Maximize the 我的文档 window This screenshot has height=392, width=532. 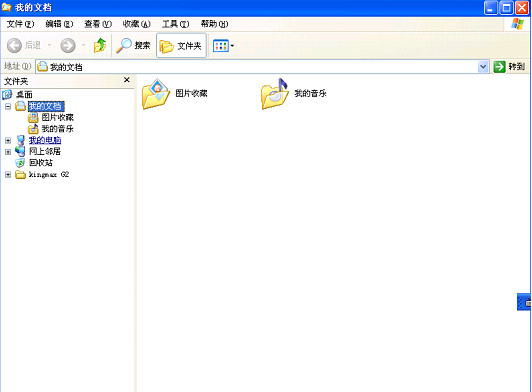coord(506,8)
